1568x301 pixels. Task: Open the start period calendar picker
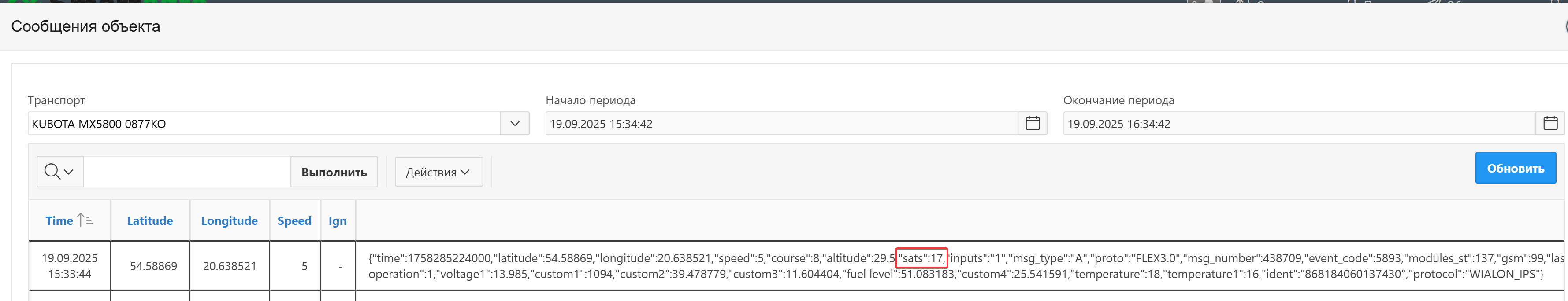coord(1033,124)
